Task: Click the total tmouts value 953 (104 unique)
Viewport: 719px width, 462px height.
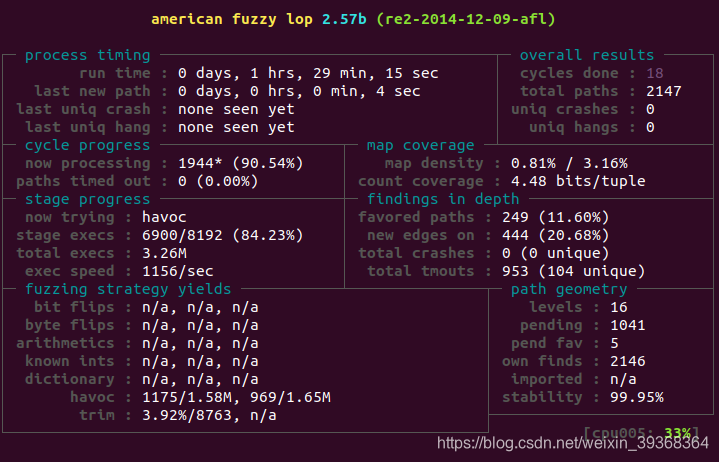Action: point(573,271)
